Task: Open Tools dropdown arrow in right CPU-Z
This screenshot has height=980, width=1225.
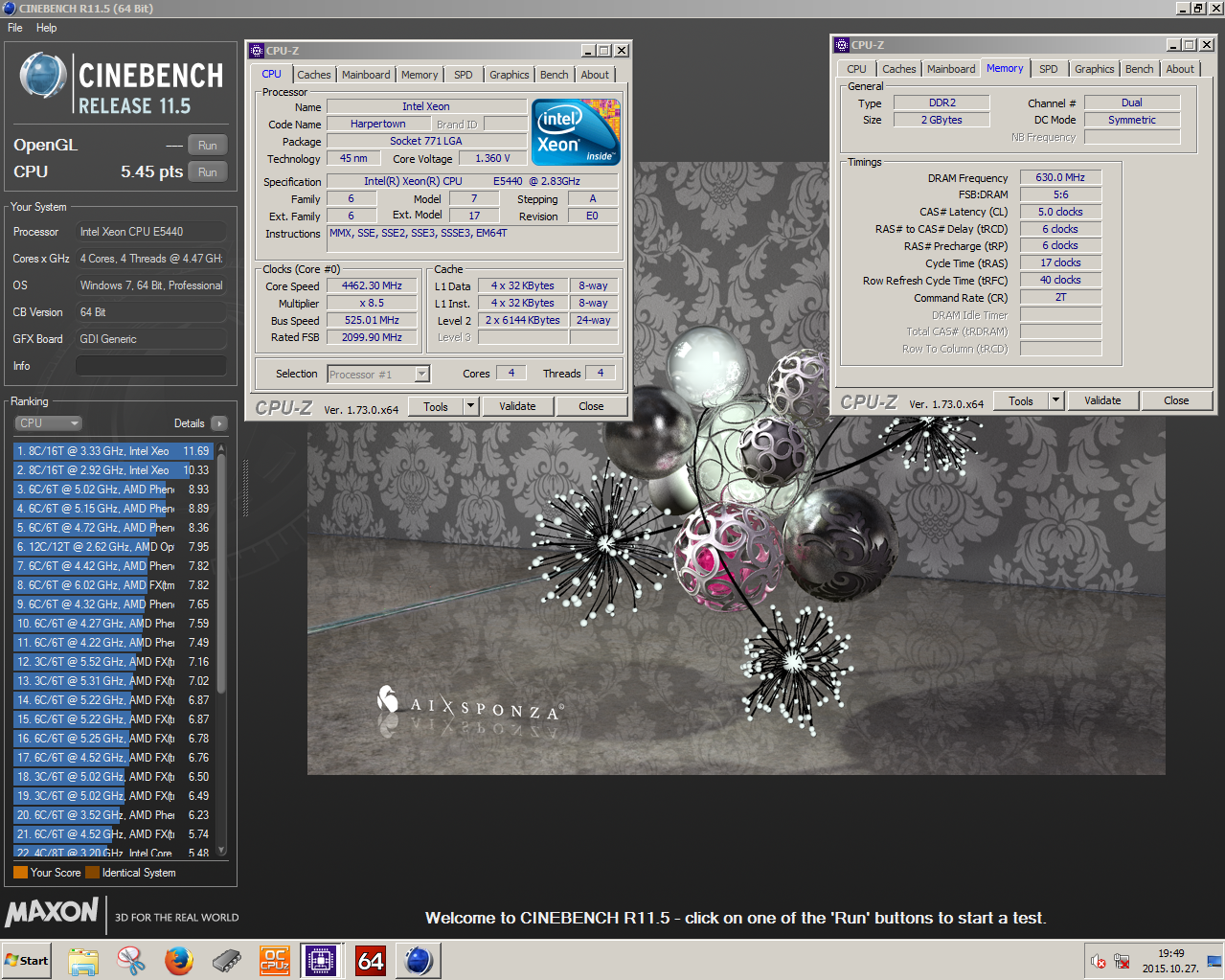Action: point(1055,400)
